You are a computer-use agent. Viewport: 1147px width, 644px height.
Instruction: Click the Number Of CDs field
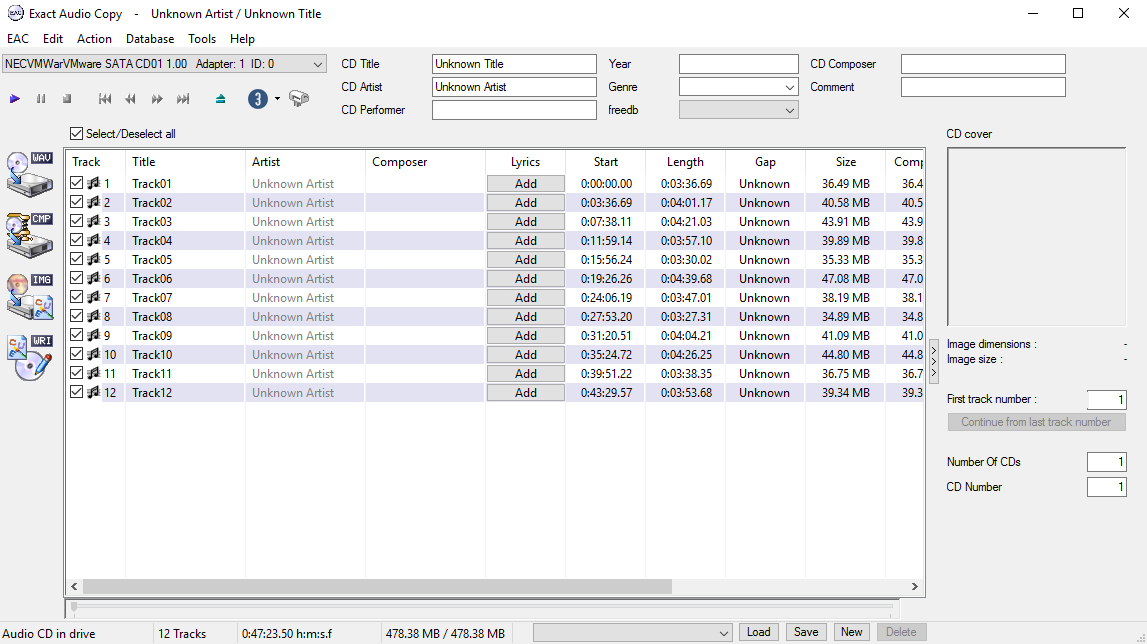[x=1106, y=462]
